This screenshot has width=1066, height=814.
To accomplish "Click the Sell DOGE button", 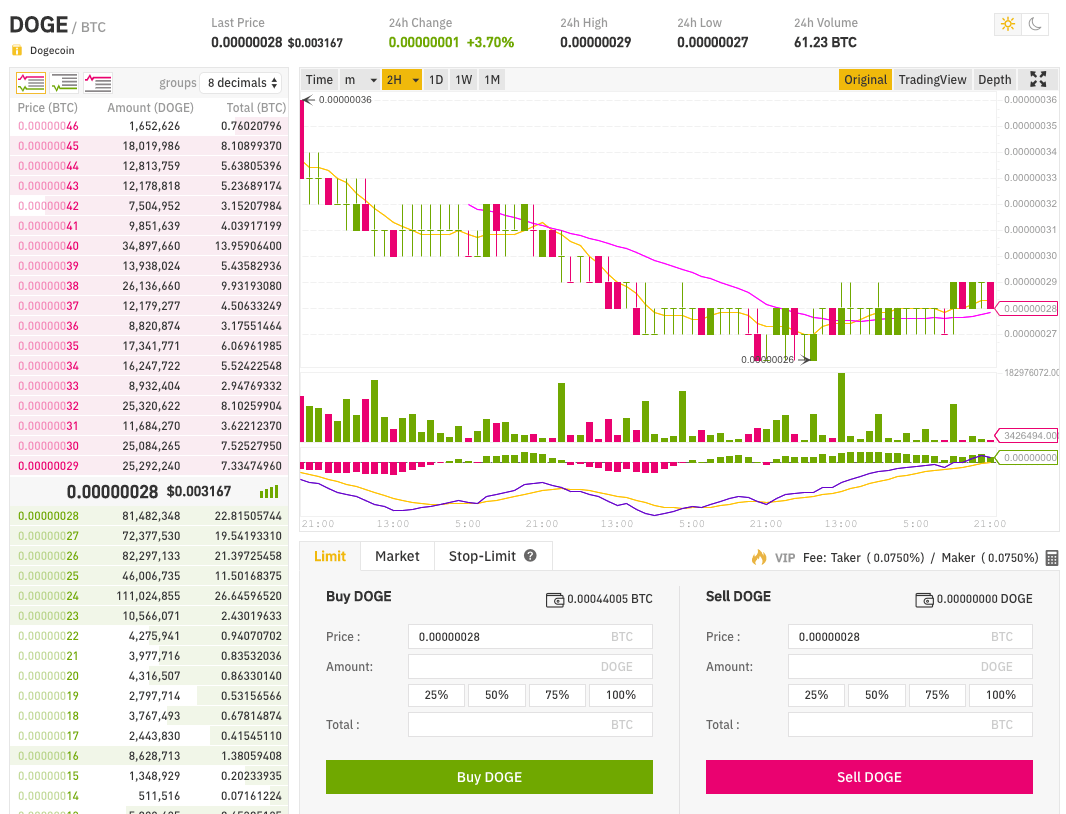I will (869, 777).
